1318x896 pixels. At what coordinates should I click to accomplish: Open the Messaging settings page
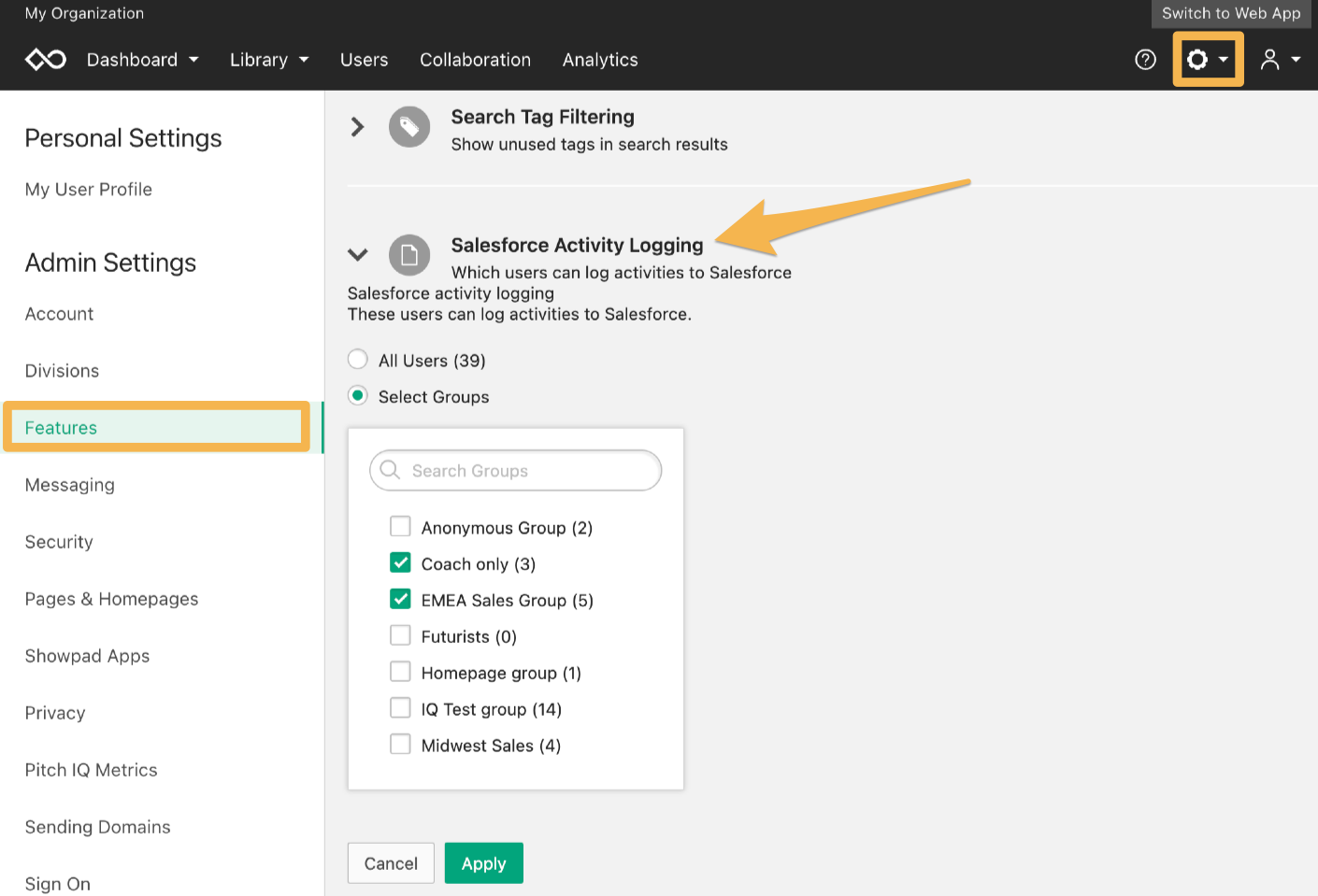pos(70,485)
